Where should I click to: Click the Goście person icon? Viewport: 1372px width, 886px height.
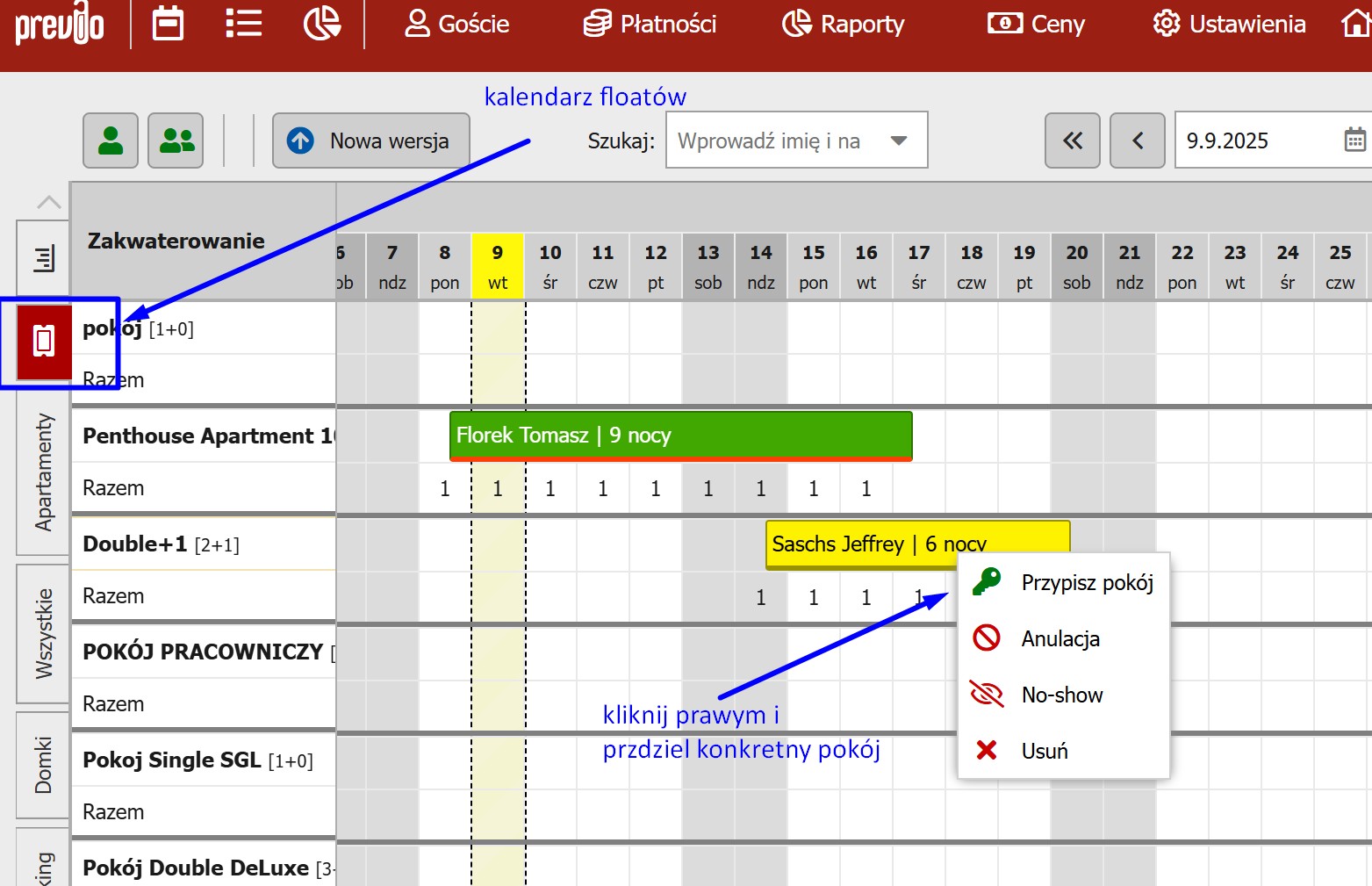tap(417, 24)
